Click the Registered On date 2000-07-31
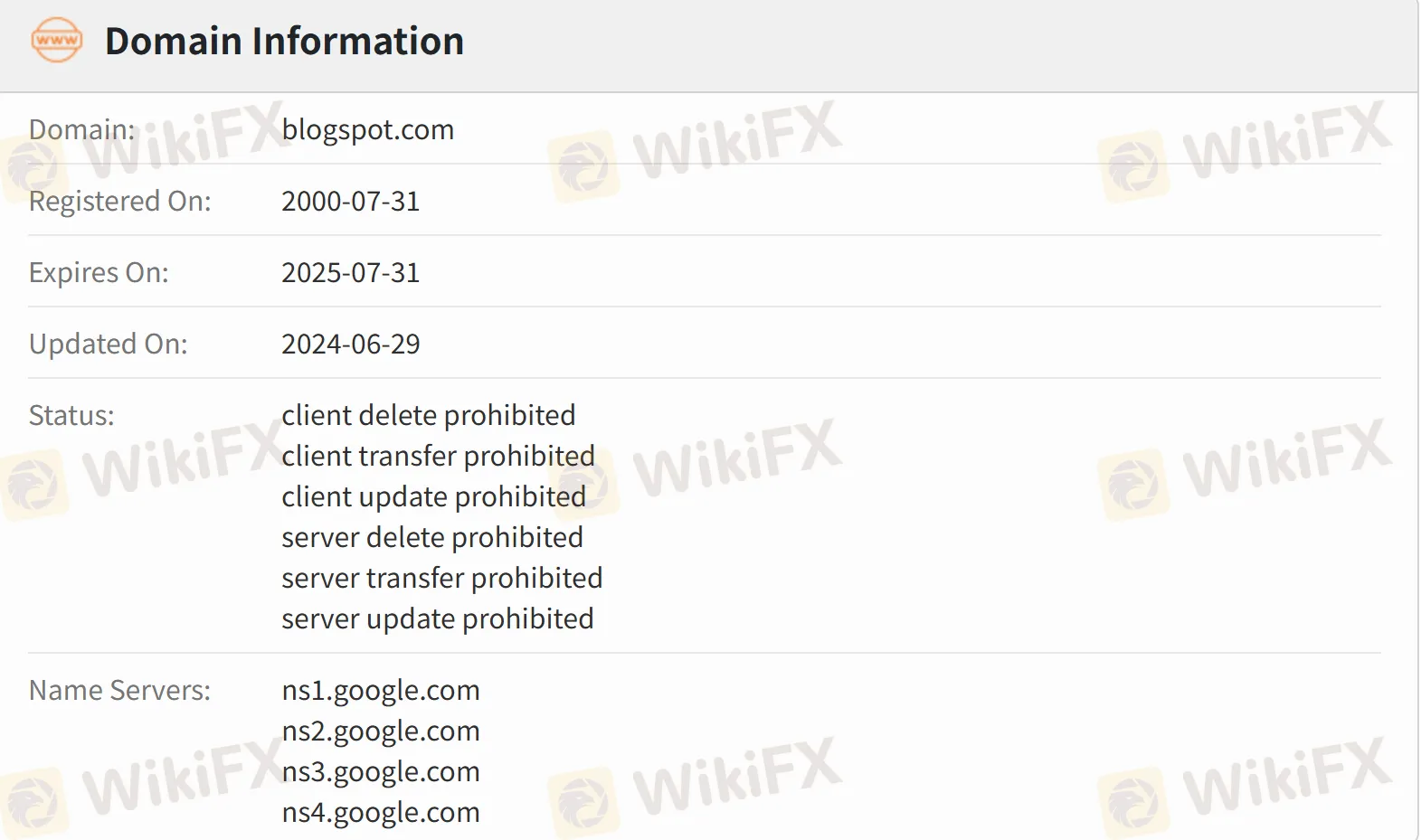This screenshot has width=1421, height=840. point(350,201)
